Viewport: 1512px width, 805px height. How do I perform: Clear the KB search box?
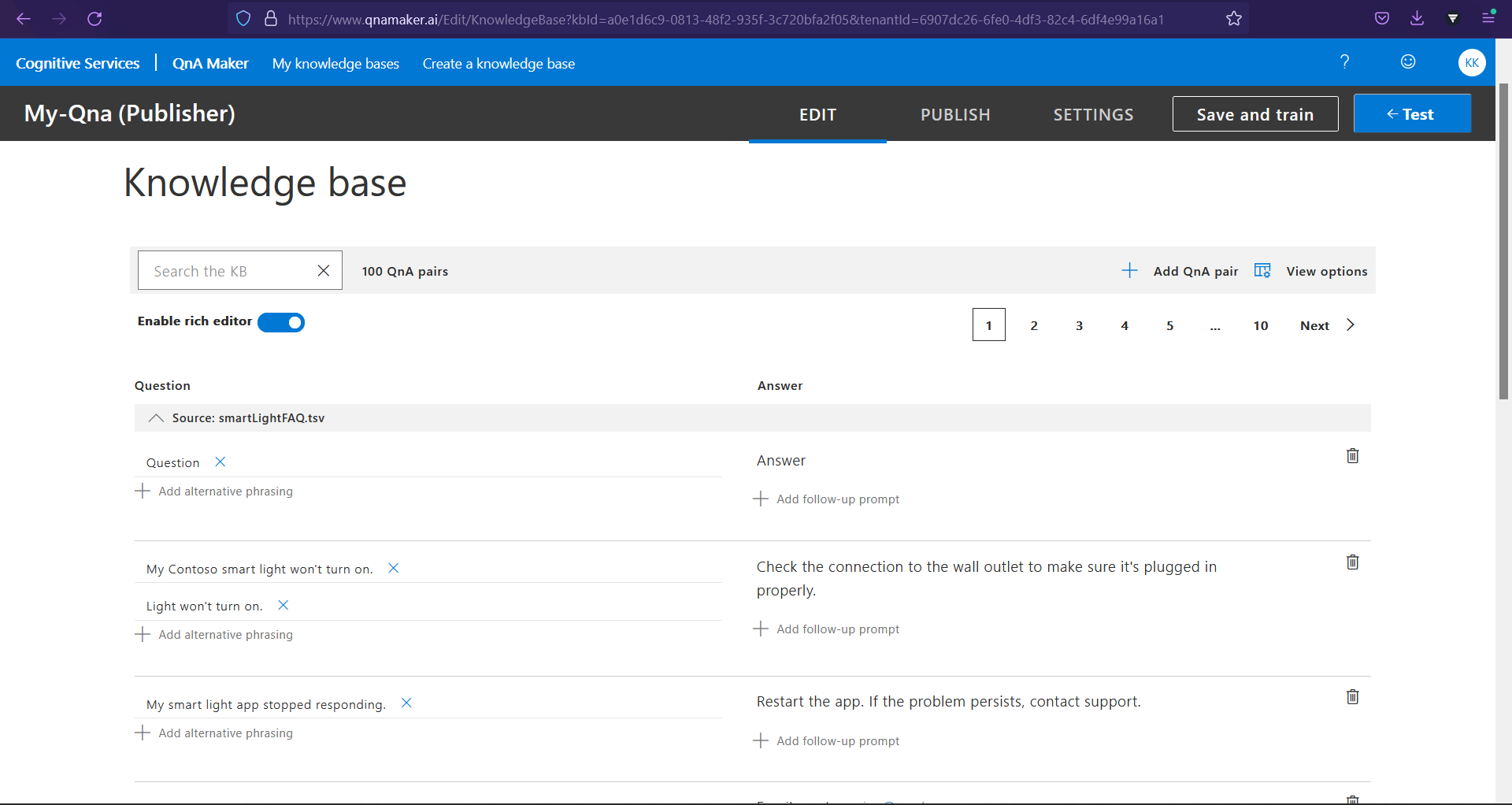click(323, 270)
